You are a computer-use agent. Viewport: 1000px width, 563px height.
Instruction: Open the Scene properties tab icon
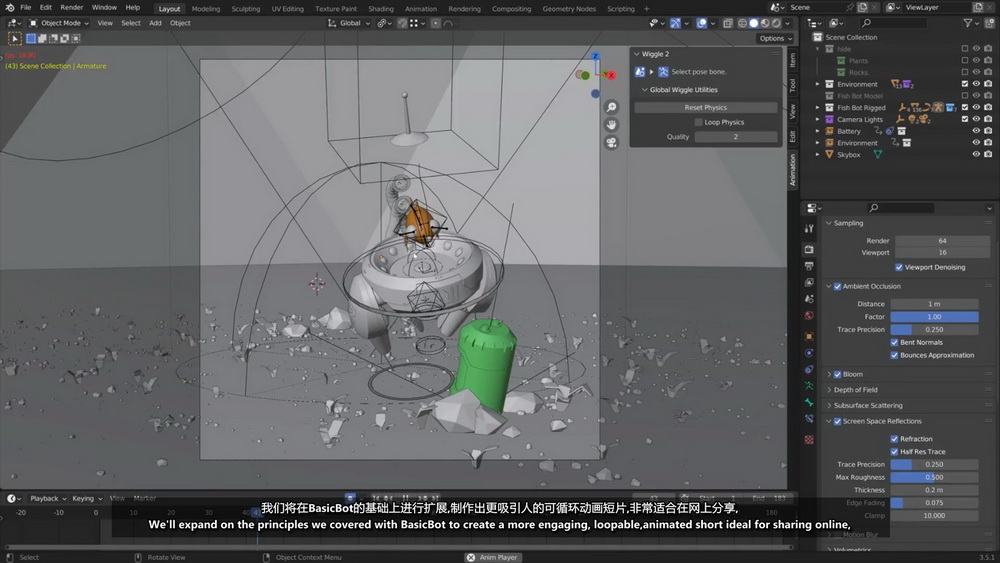point(809,299)
